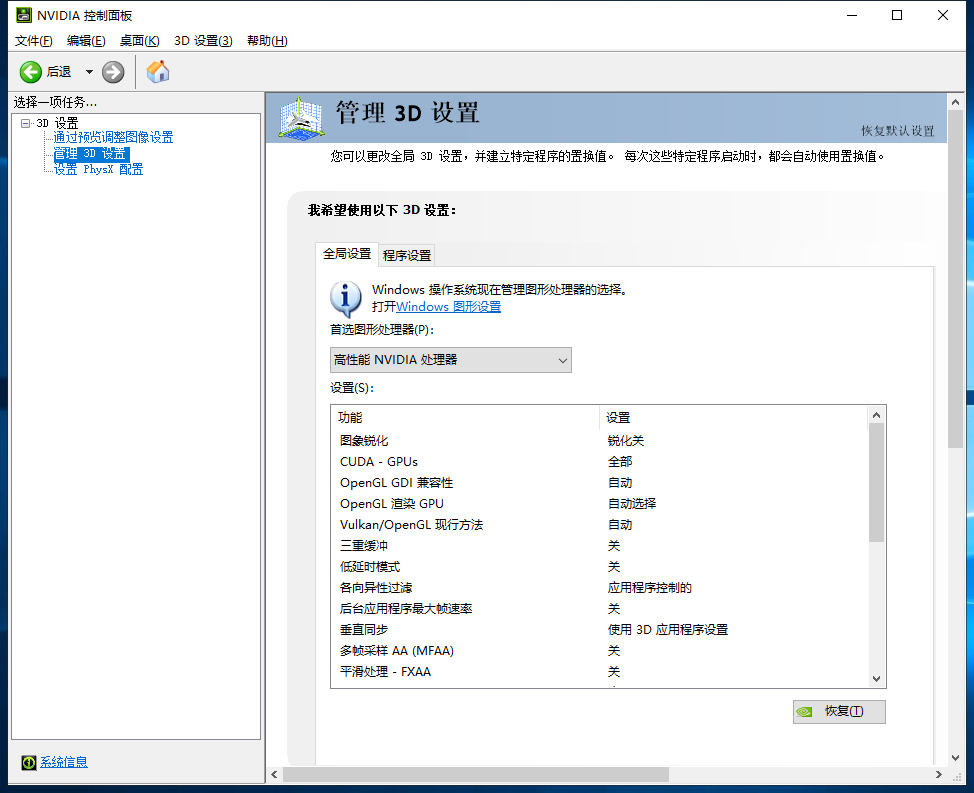The image size is (974, 793).
Task: Click the 设置 column header
Action: [x=733, y=417]
